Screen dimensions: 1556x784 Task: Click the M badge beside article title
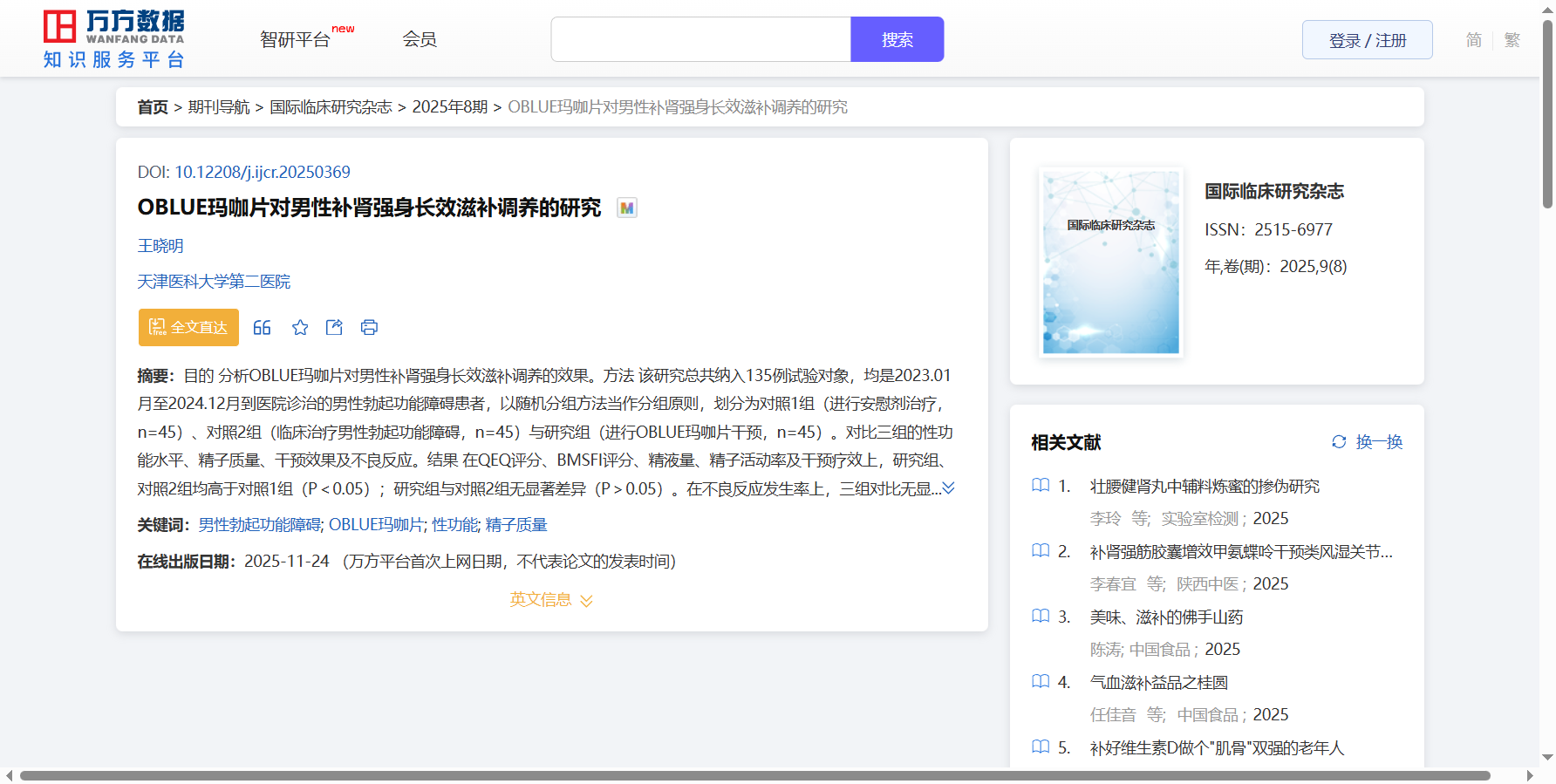pos(626,208)
